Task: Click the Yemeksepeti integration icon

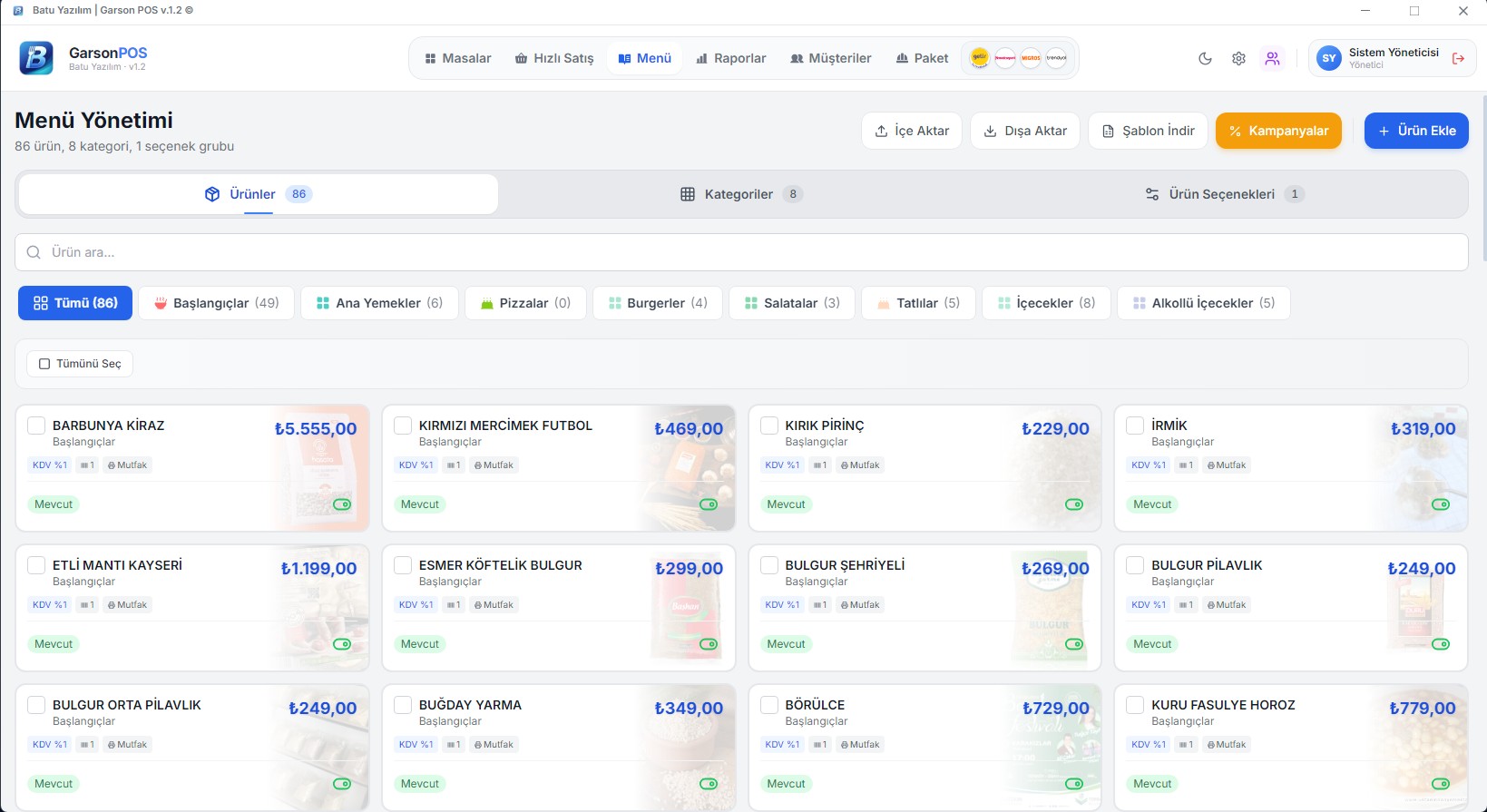Action: (x=1005, y=58)
